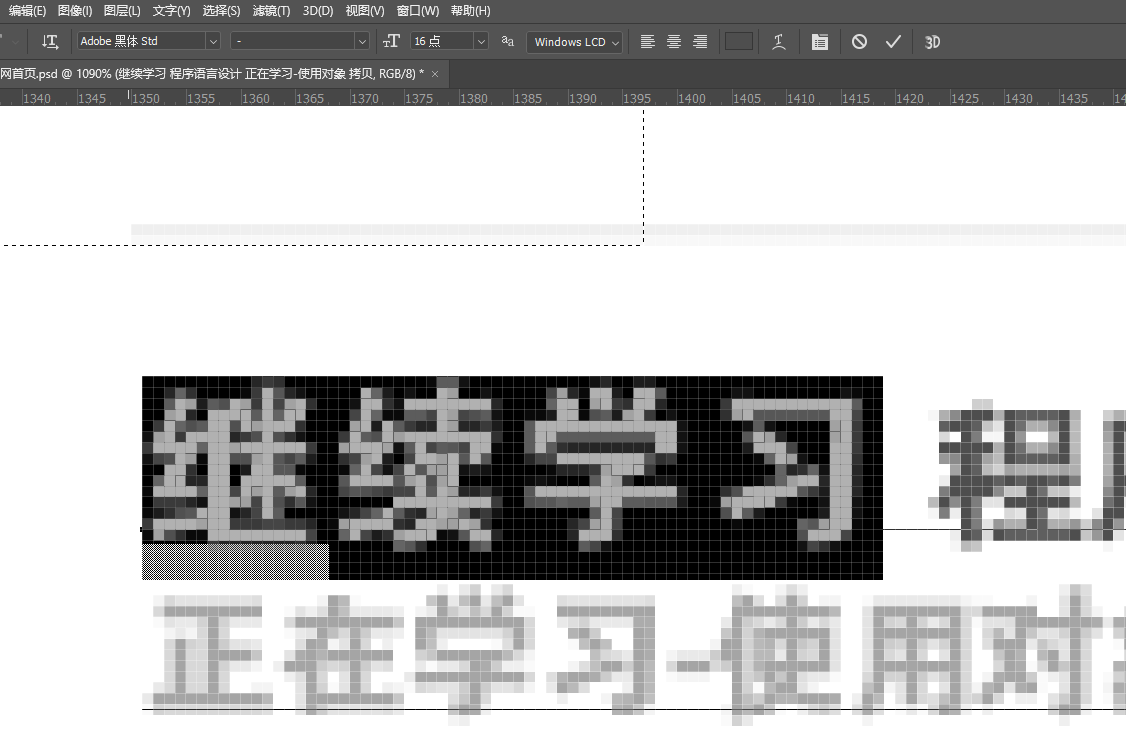Click the Adobe 黑体 Std font field
This screenshot has width=1126, height=749.
[x=141, y=41]
